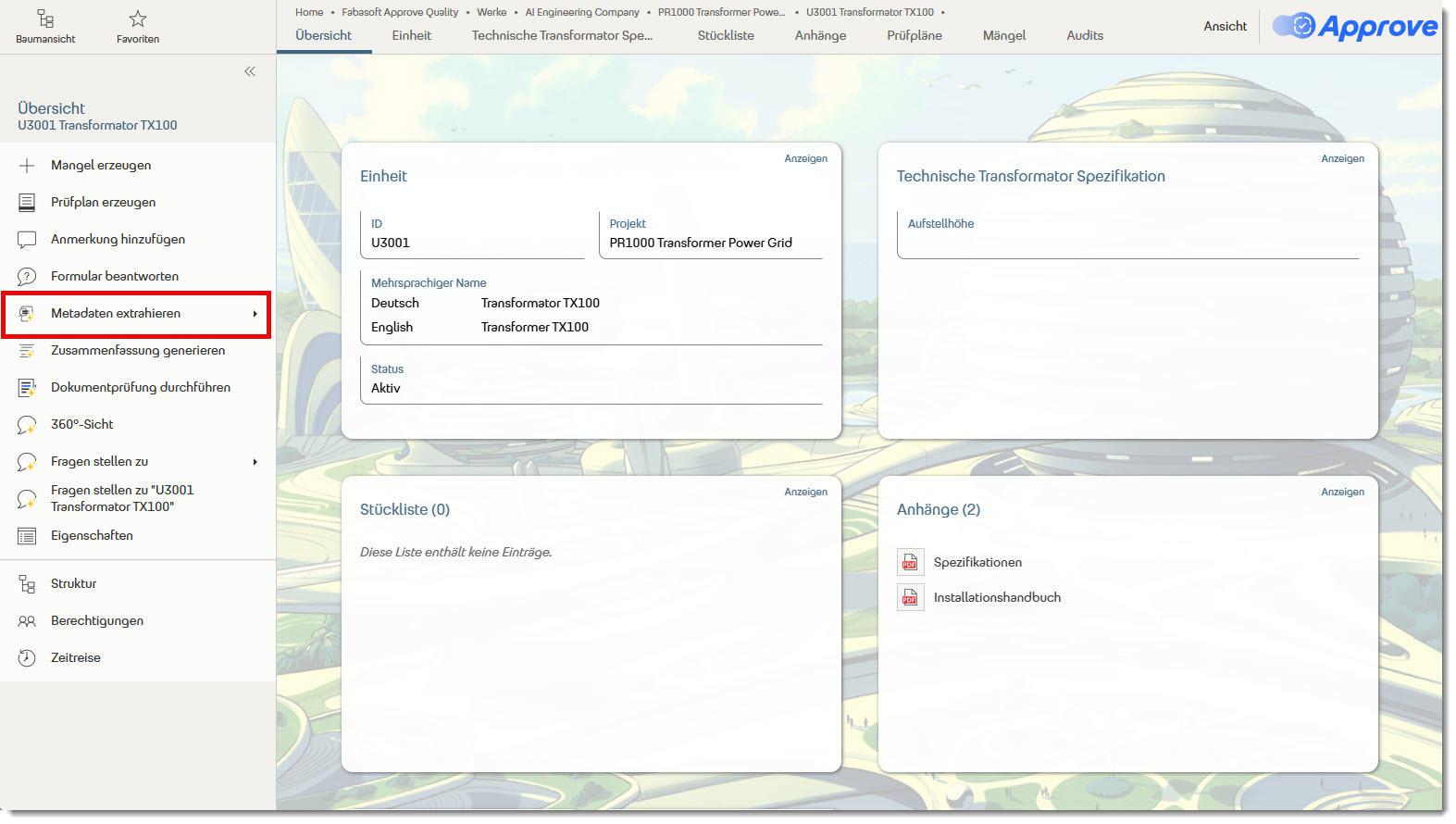Open the Baumansicht tree view icon
The image size is (1456, 824).
45,19
